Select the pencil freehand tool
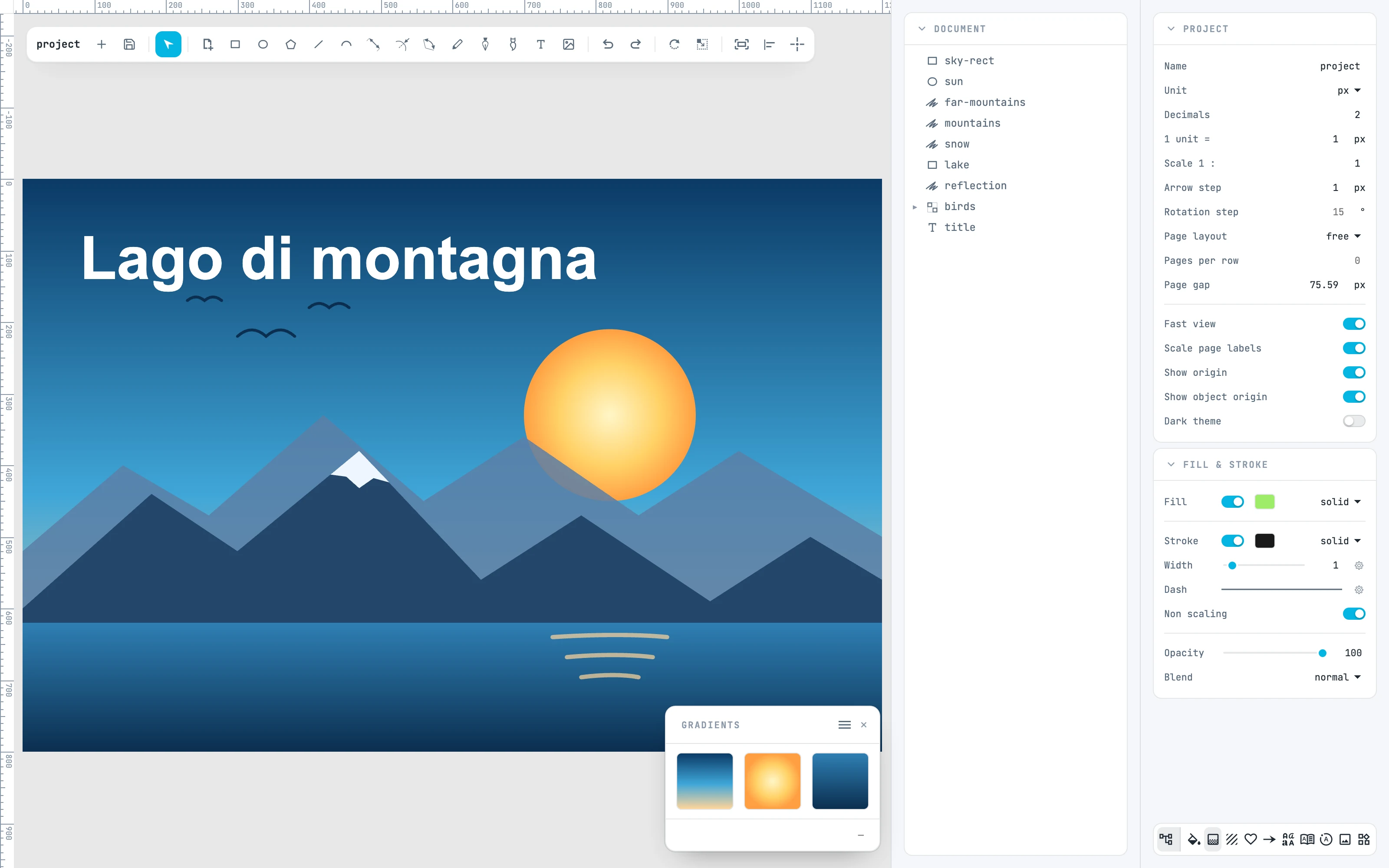1389x868 pixels. (458, 44)
